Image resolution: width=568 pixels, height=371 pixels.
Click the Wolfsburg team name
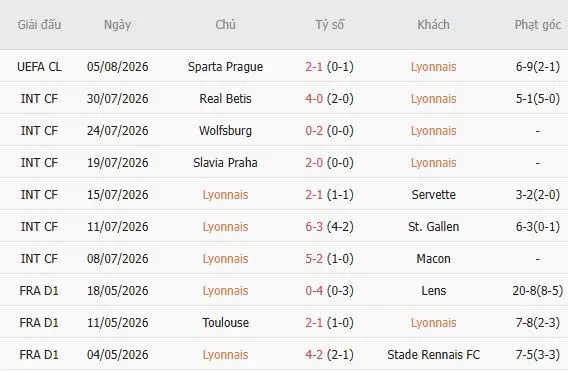point(225,131)
